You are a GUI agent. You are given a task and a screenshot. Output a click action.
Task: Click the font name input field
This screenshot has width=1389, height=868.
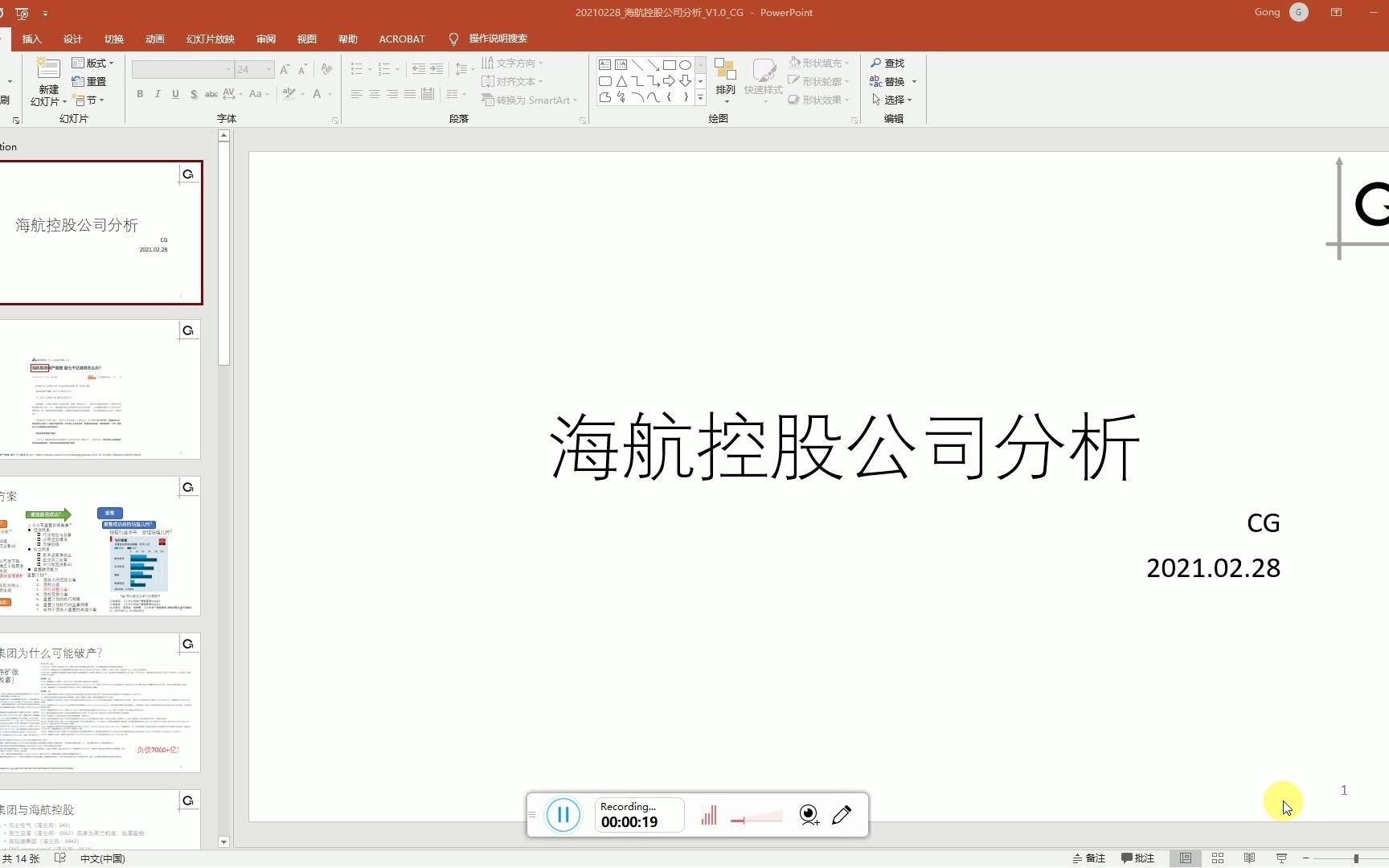coord(182,70)
